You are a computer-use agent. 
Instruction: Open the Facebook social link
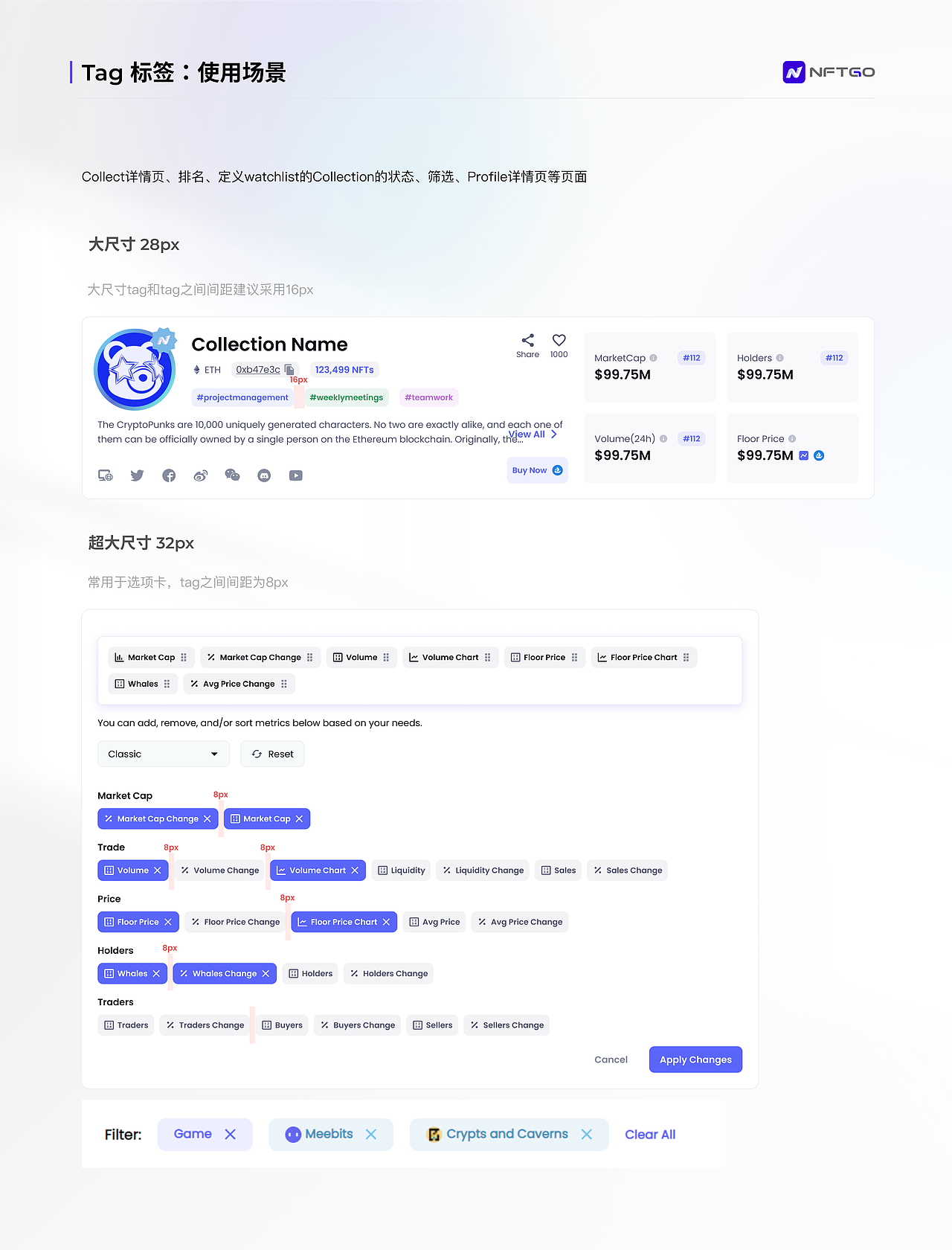click(169, 475)
